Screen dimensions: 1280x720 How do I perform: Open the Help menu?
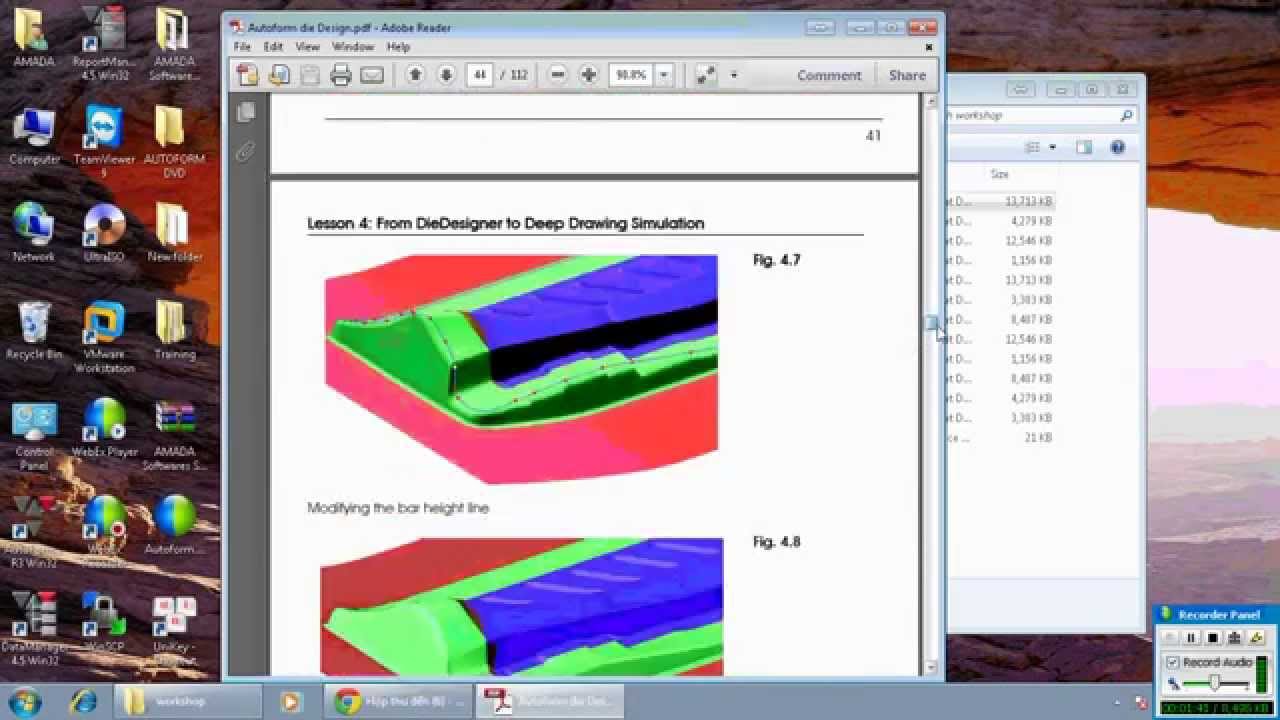tap(398, 47)
